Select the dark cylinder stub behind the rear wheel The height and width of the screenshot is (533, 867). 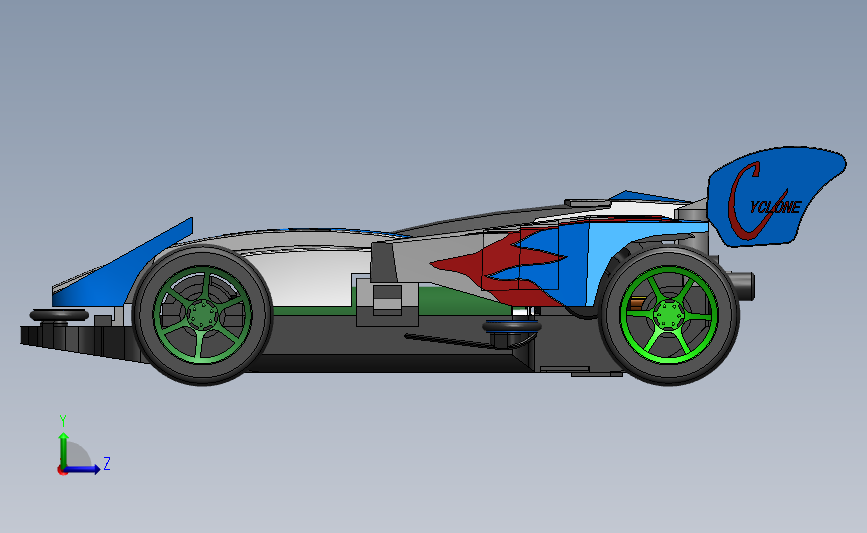point(743,286)
